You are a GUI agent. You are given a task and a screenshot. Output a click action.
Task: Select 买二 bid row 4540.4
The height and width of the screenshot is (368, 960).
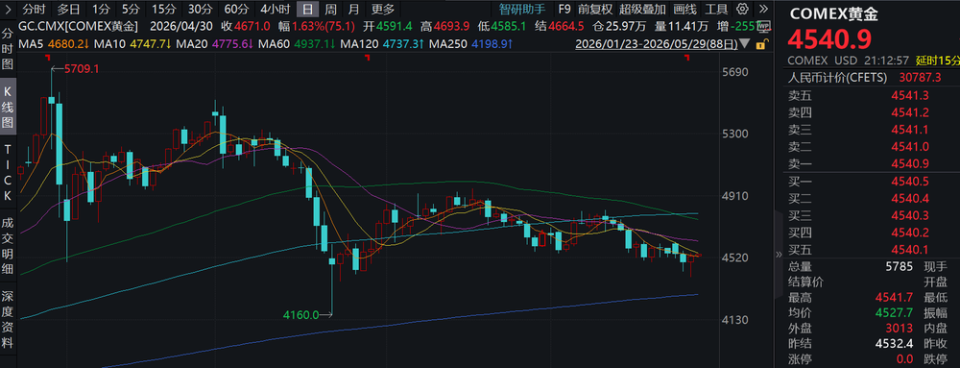[x=871, y=198]
